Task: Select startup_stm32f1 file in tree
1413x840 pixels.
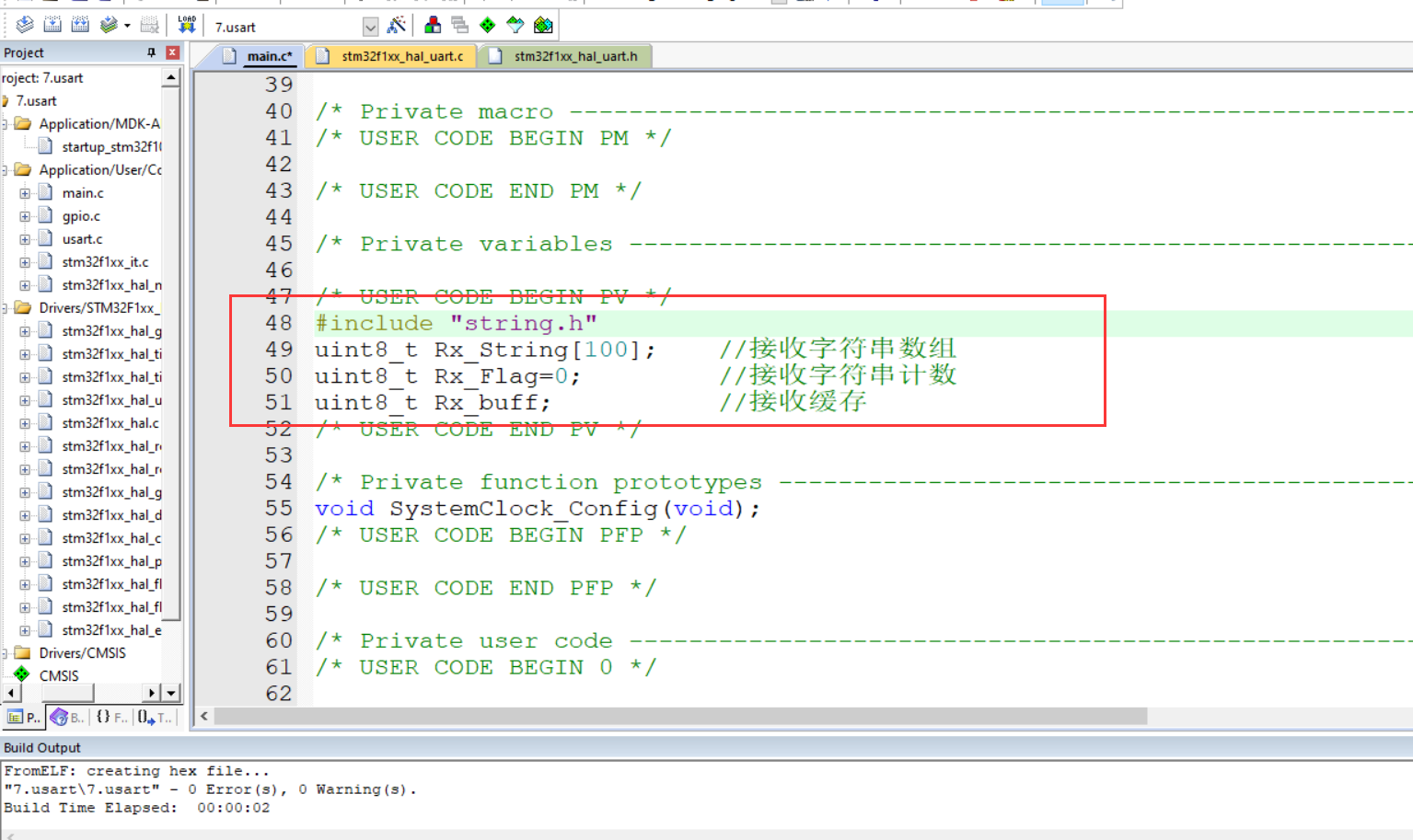Action: coord(111,147)
